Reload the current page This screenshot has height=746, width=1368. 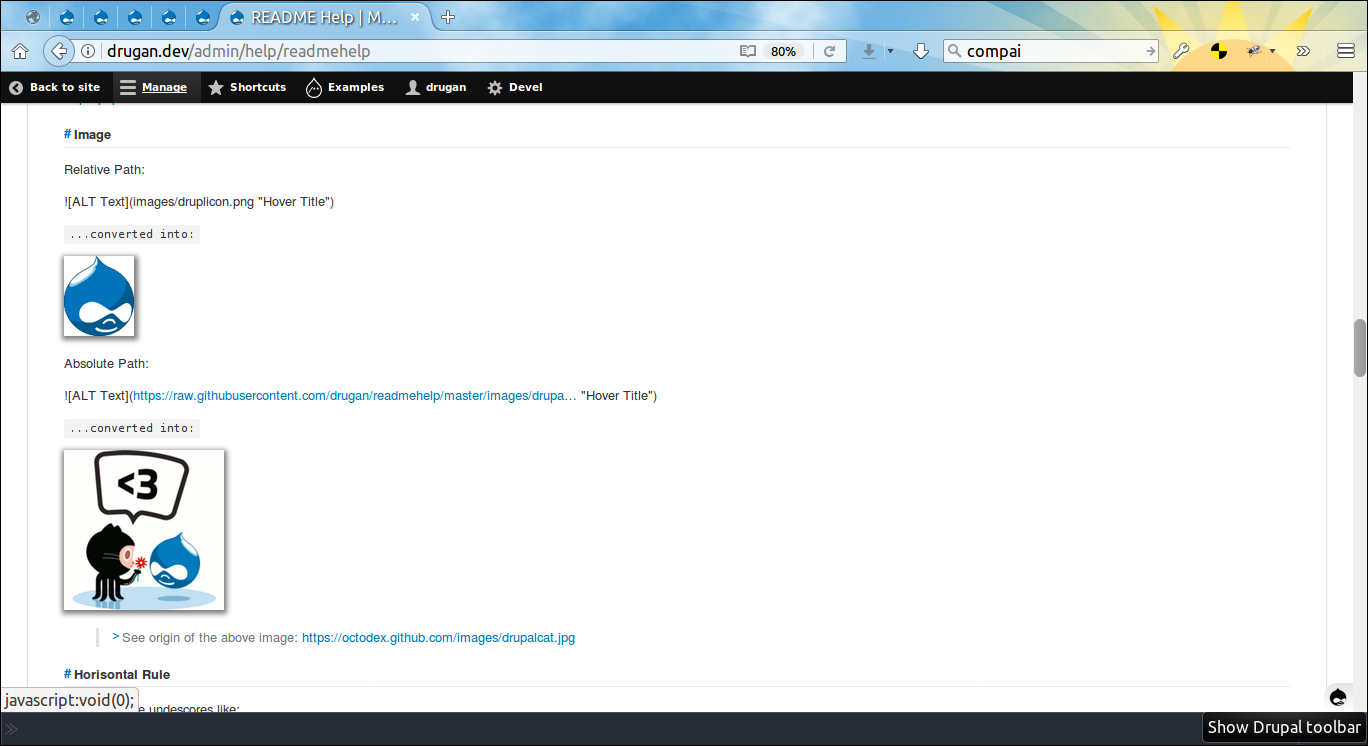click(829, 51)
